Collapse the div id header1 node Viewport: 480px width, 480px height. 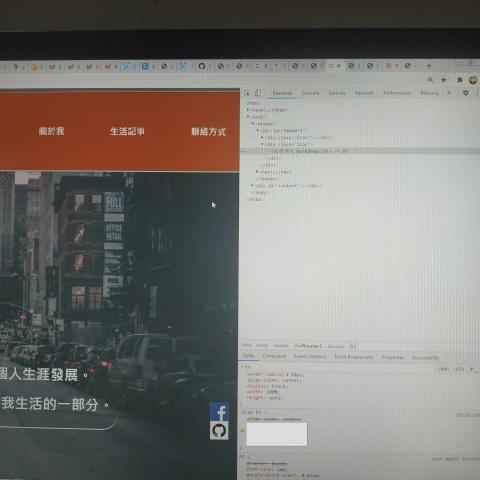258,130
